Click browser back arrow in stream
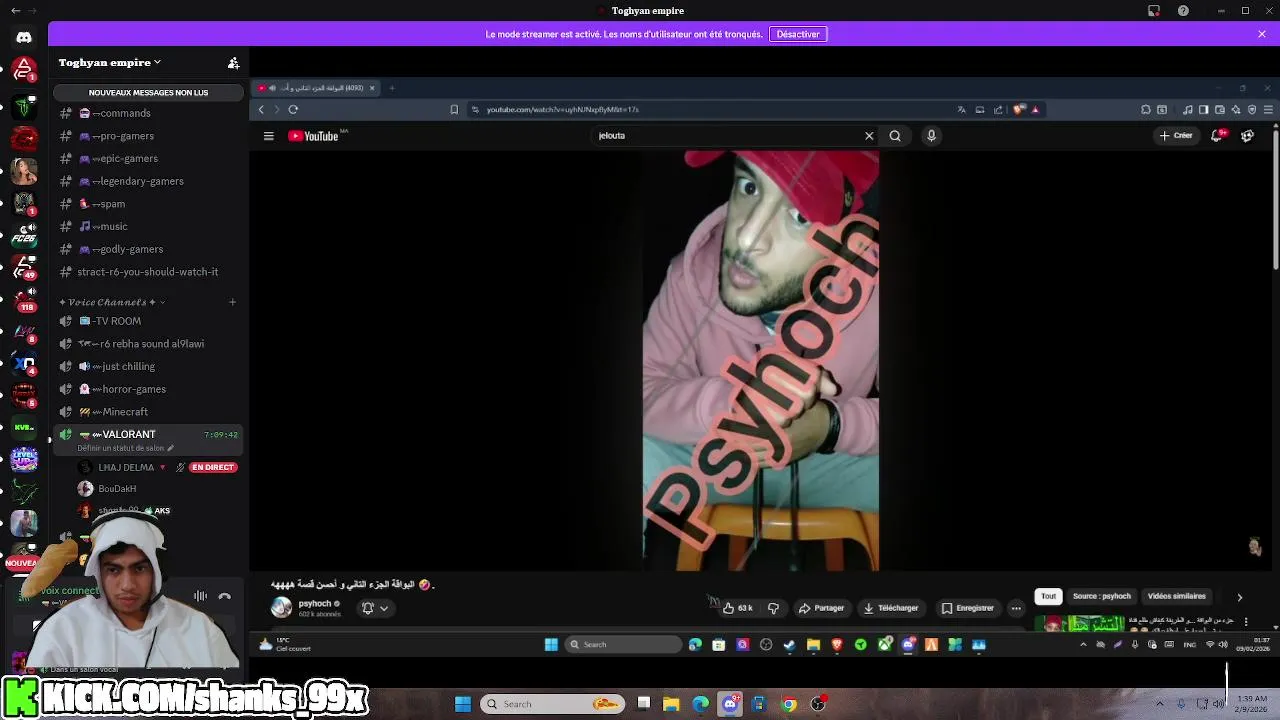Viewport: 1280px width, 720px height. pos(262,109)
